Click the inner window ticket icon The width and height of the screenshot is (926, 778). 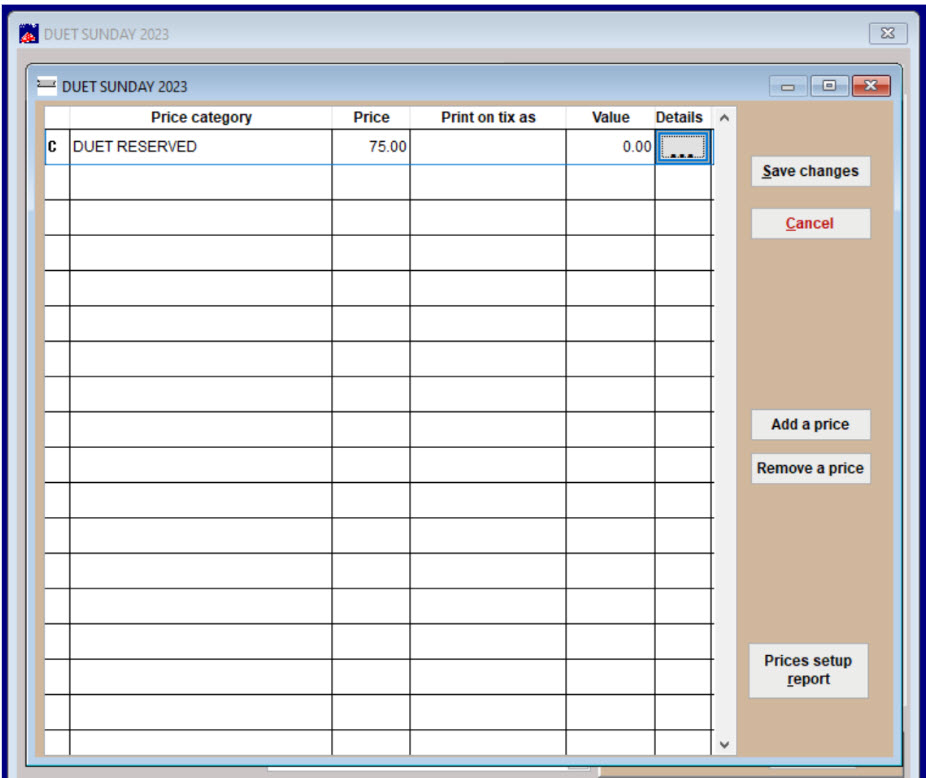coord(47,86)
